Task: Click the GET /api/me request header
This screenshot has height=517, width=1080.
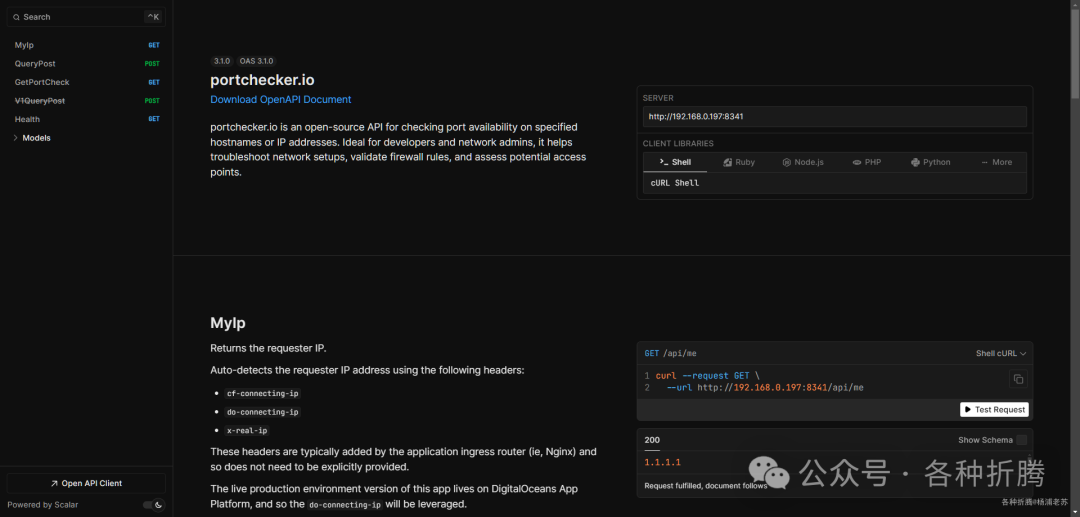Action: point(670,353)
